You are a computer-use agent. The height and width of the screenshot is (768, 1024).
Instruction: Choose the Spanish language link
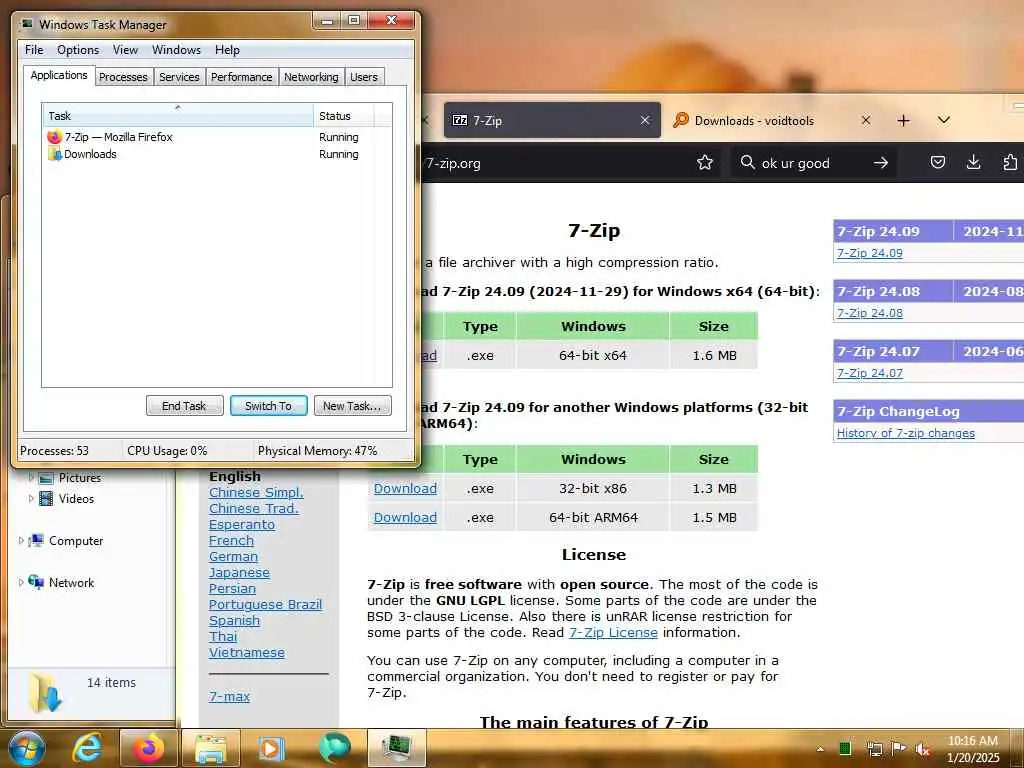click(234, 620)
